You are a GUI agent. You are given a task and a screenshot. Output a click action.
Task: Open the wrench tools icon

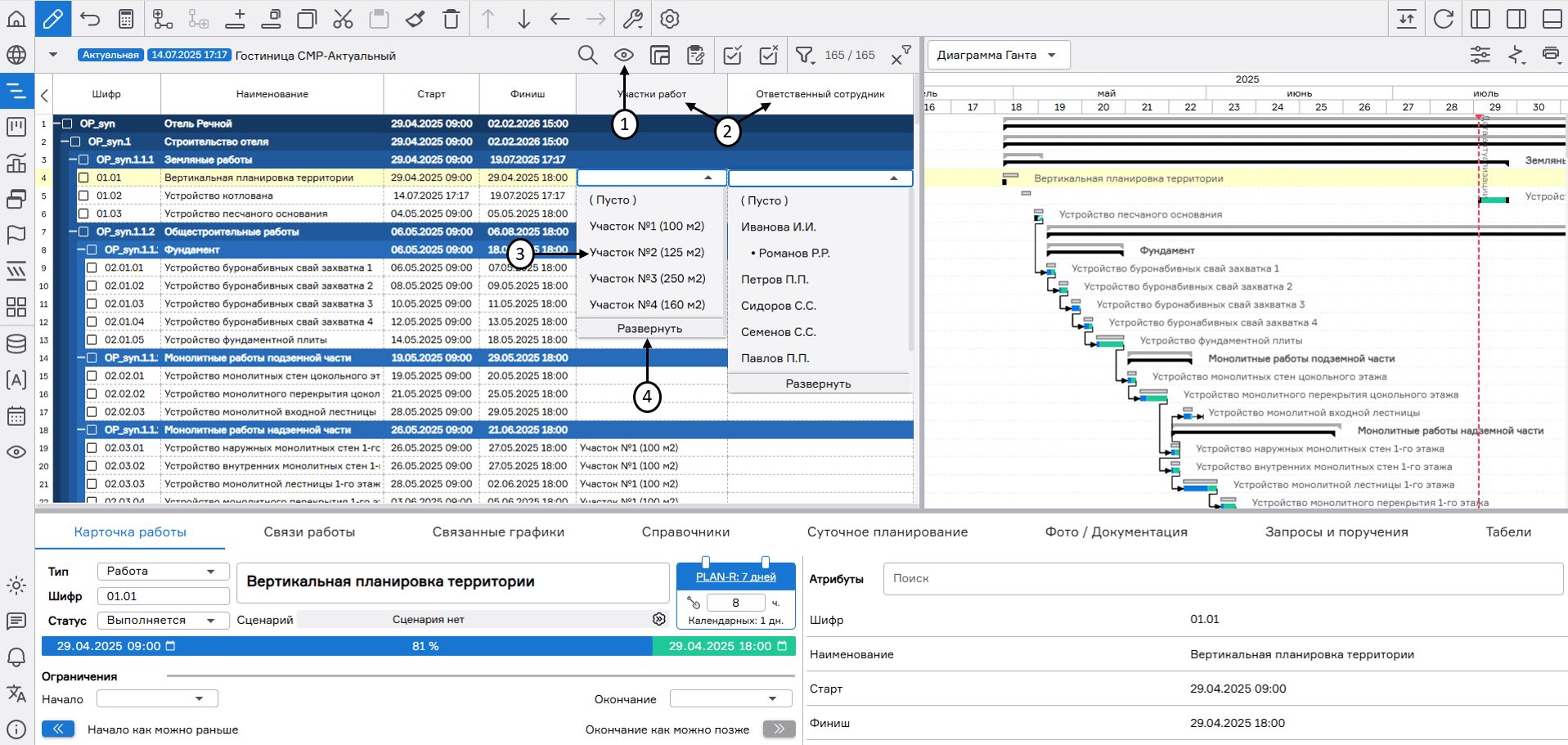tap(632, 19)
